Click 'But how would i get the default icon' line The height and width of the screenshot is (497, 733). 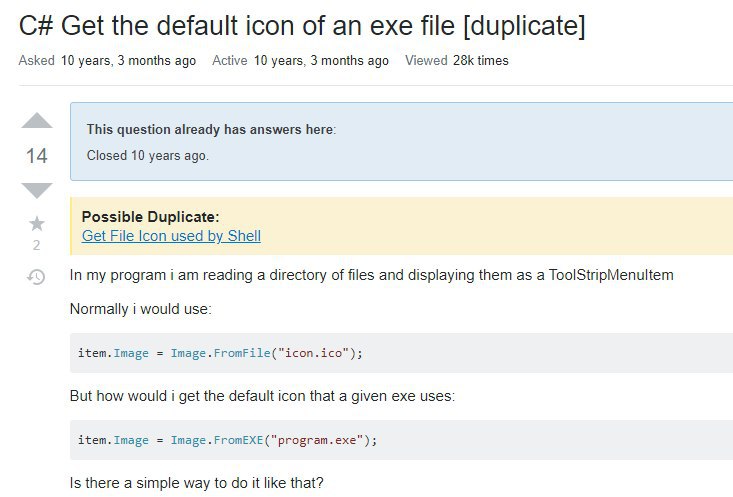pyautogui.click(x=262, y=396)
